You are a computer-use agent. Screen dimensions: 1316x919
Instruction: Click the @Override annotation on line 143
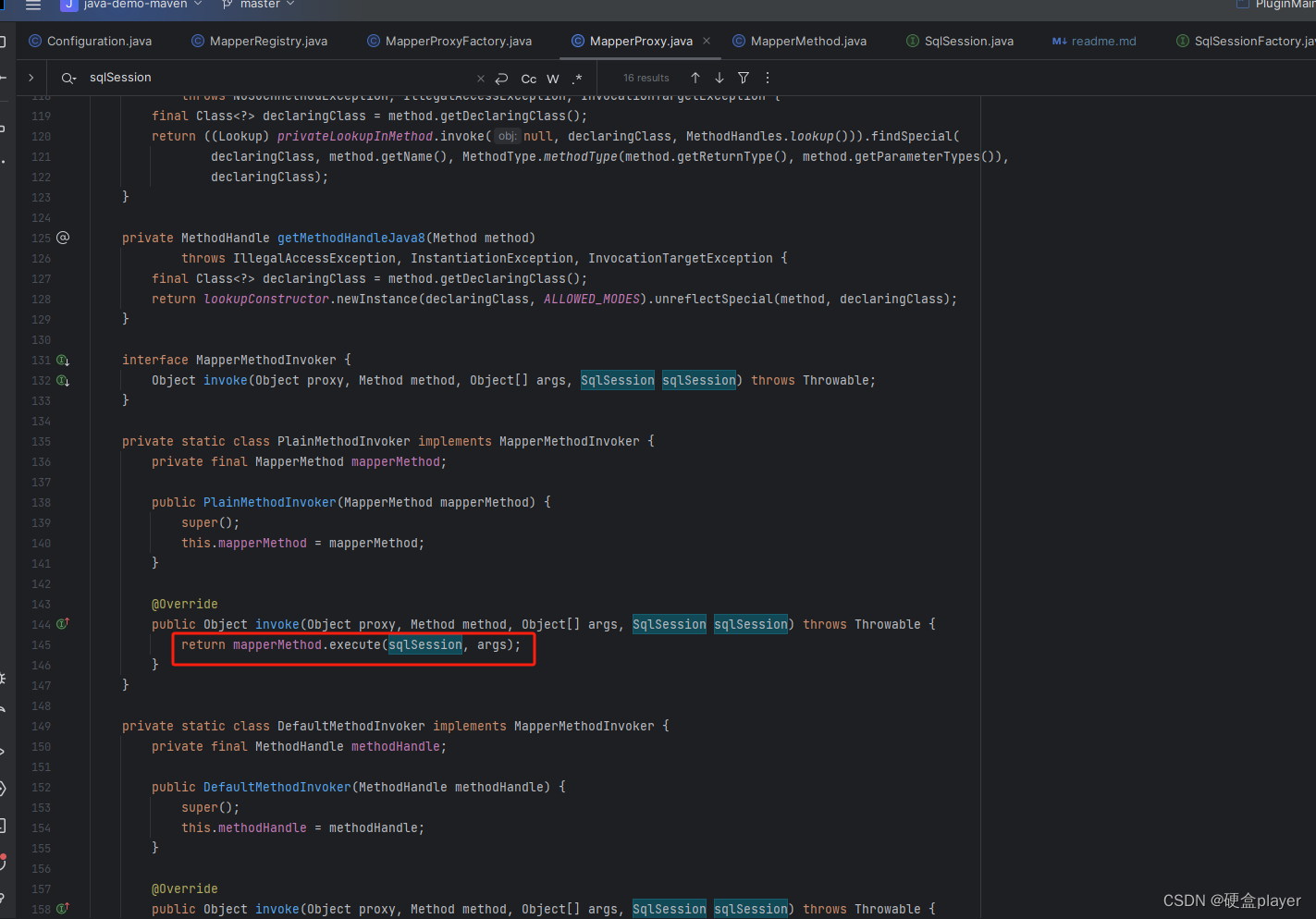pos(185,604)
